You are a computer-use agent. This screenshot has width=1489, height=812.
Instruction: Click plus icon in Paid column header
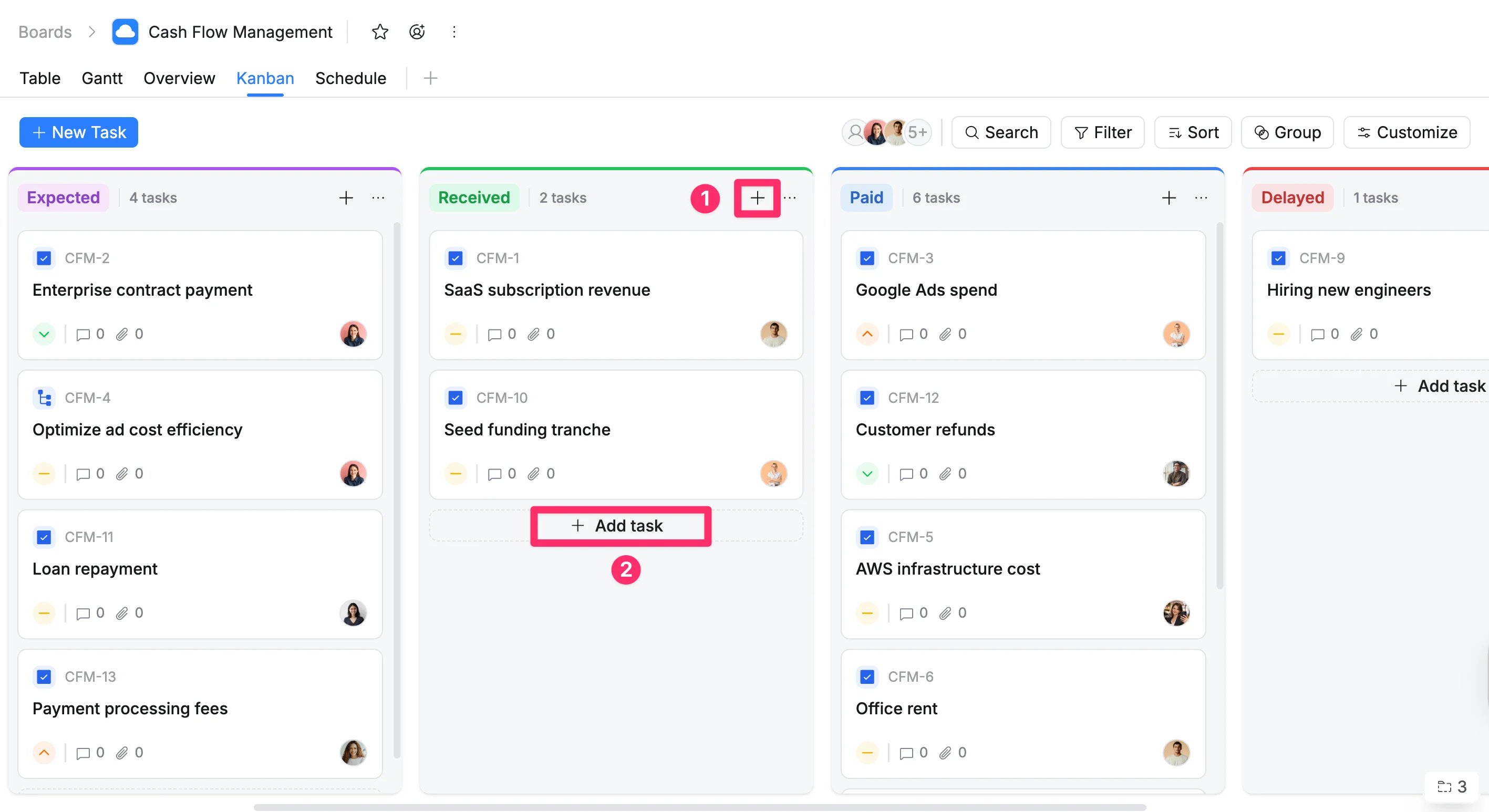pos(1169,197)
